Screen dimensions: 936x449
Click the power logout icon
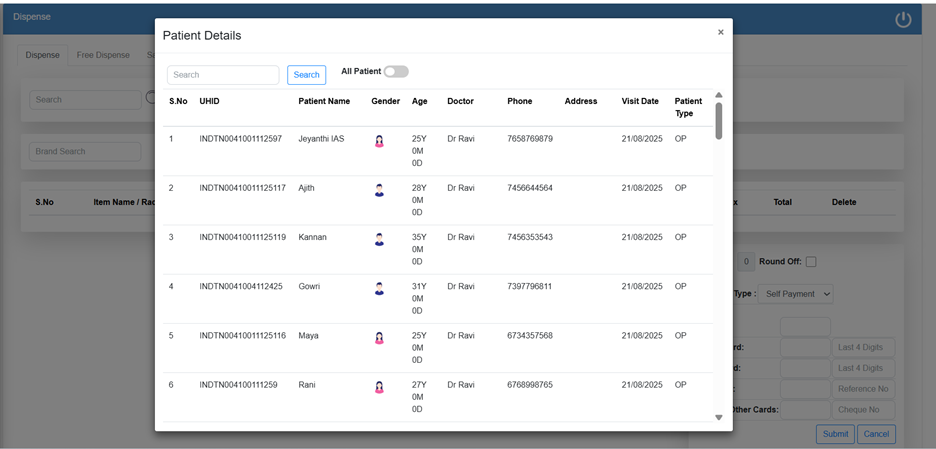903,19
